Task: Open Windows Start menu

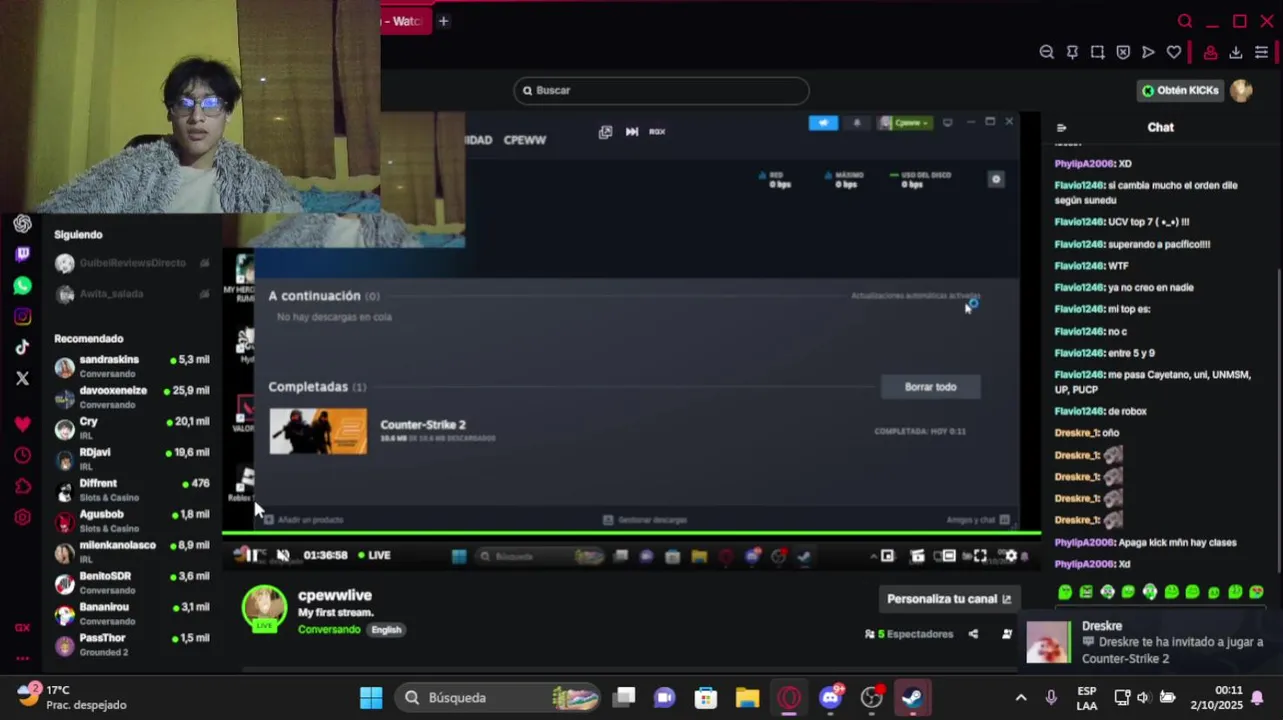Action: coord(371,697)
